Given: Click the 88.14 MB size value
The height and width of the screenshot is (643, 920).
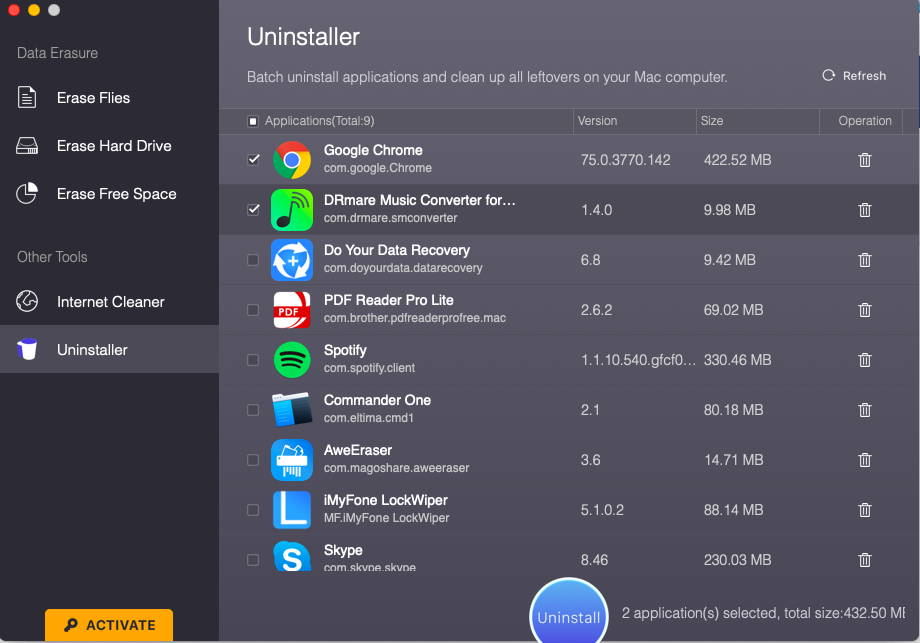Looking at the screenshot, I should [733, 510].
